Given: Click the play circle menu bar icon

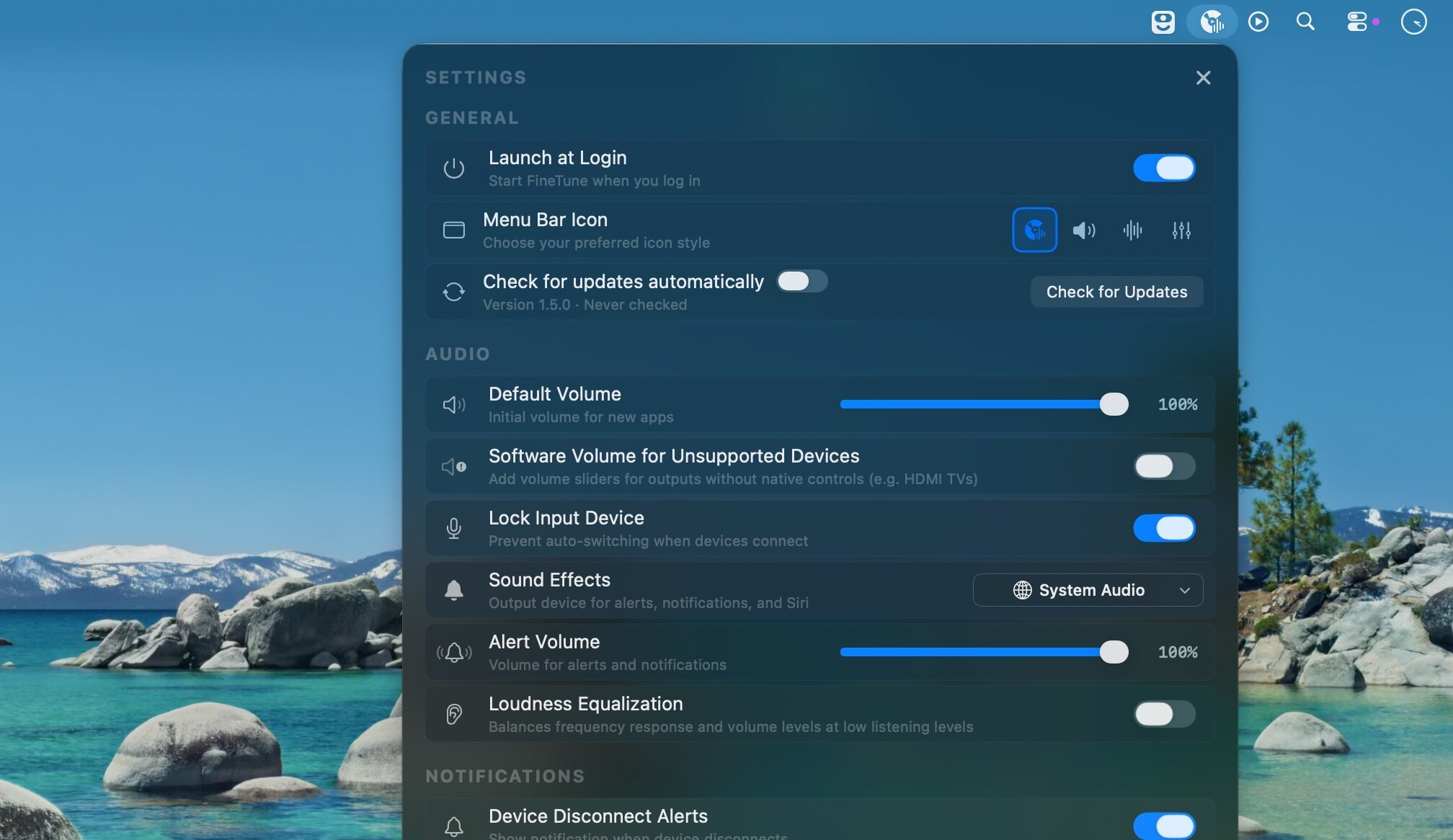Looking at the screenshot, I should [1258, 22].
